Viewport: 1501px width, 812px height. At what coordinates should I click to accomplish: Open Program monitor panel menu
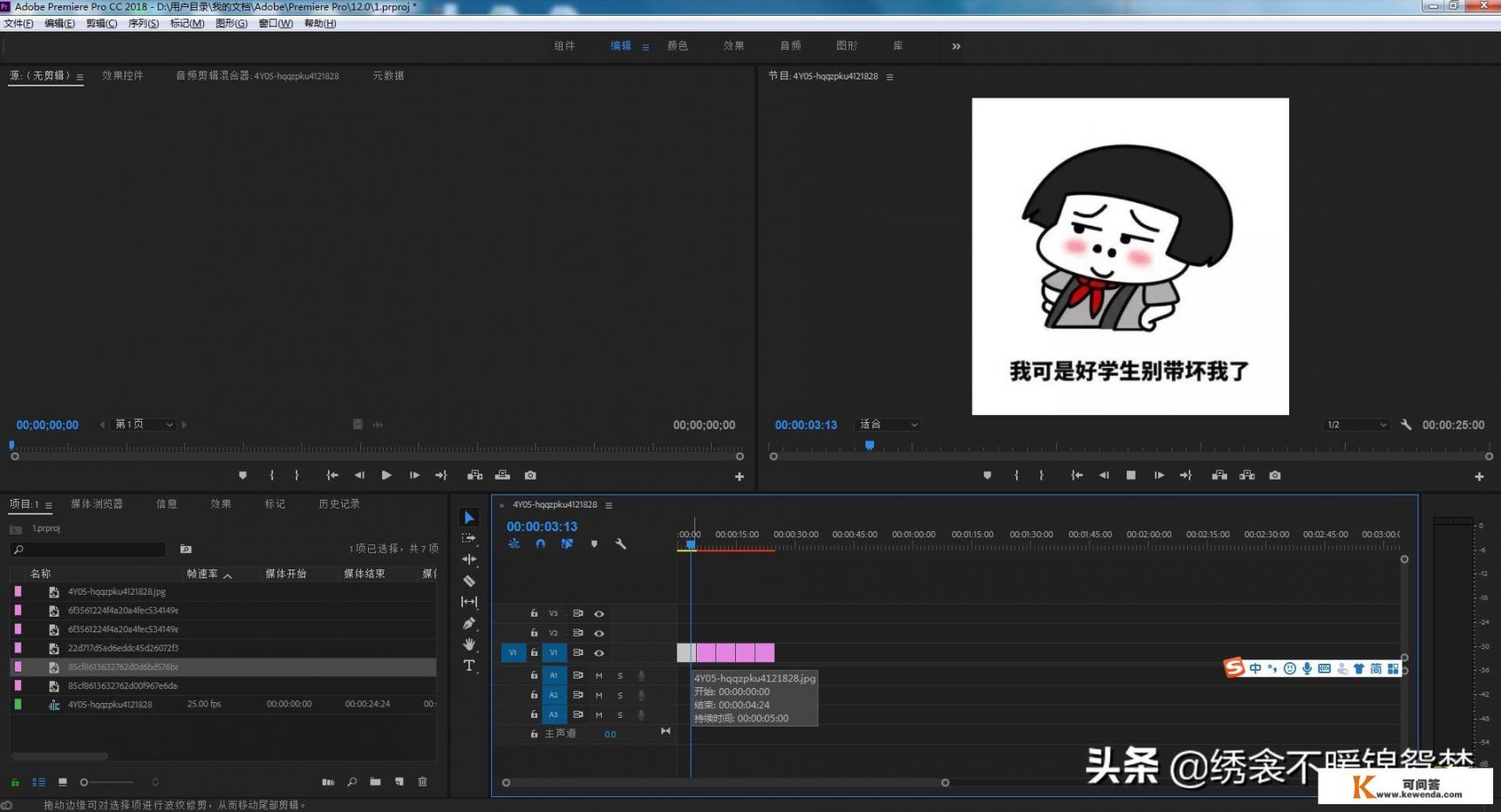click(x=890, y=77)
